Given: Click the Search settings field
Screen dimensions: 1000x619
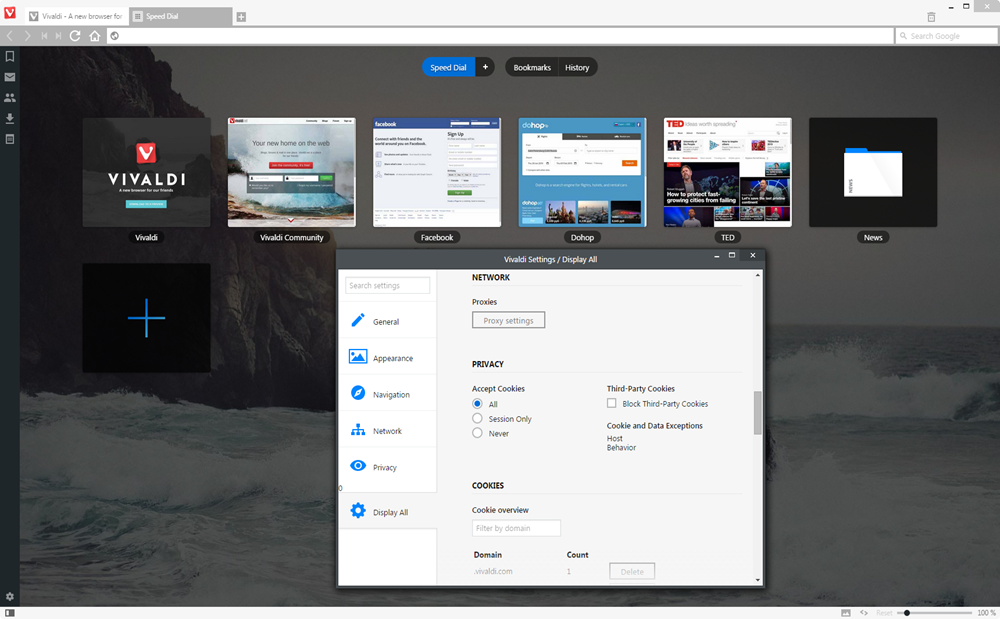Looking at the screenshot, I should coord(388,285).
